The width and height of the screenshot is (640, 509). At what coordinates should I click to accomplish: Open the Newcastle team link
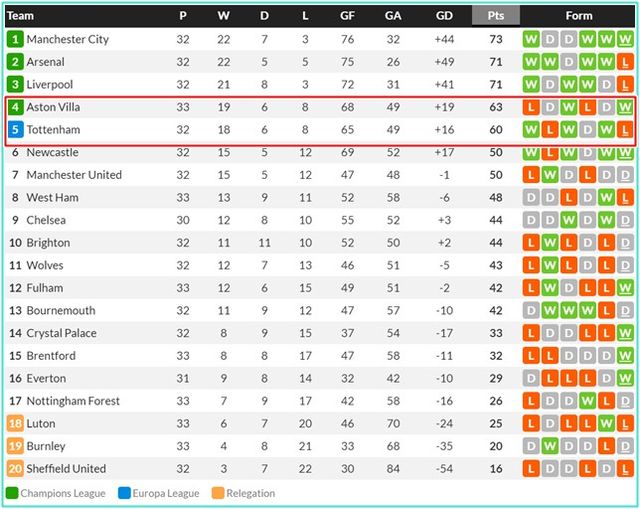coord(53,152)
